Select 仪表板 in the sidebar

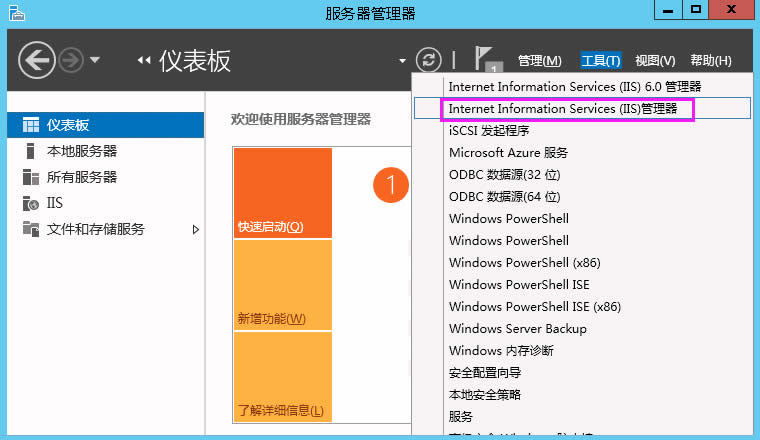coord(106,125)
